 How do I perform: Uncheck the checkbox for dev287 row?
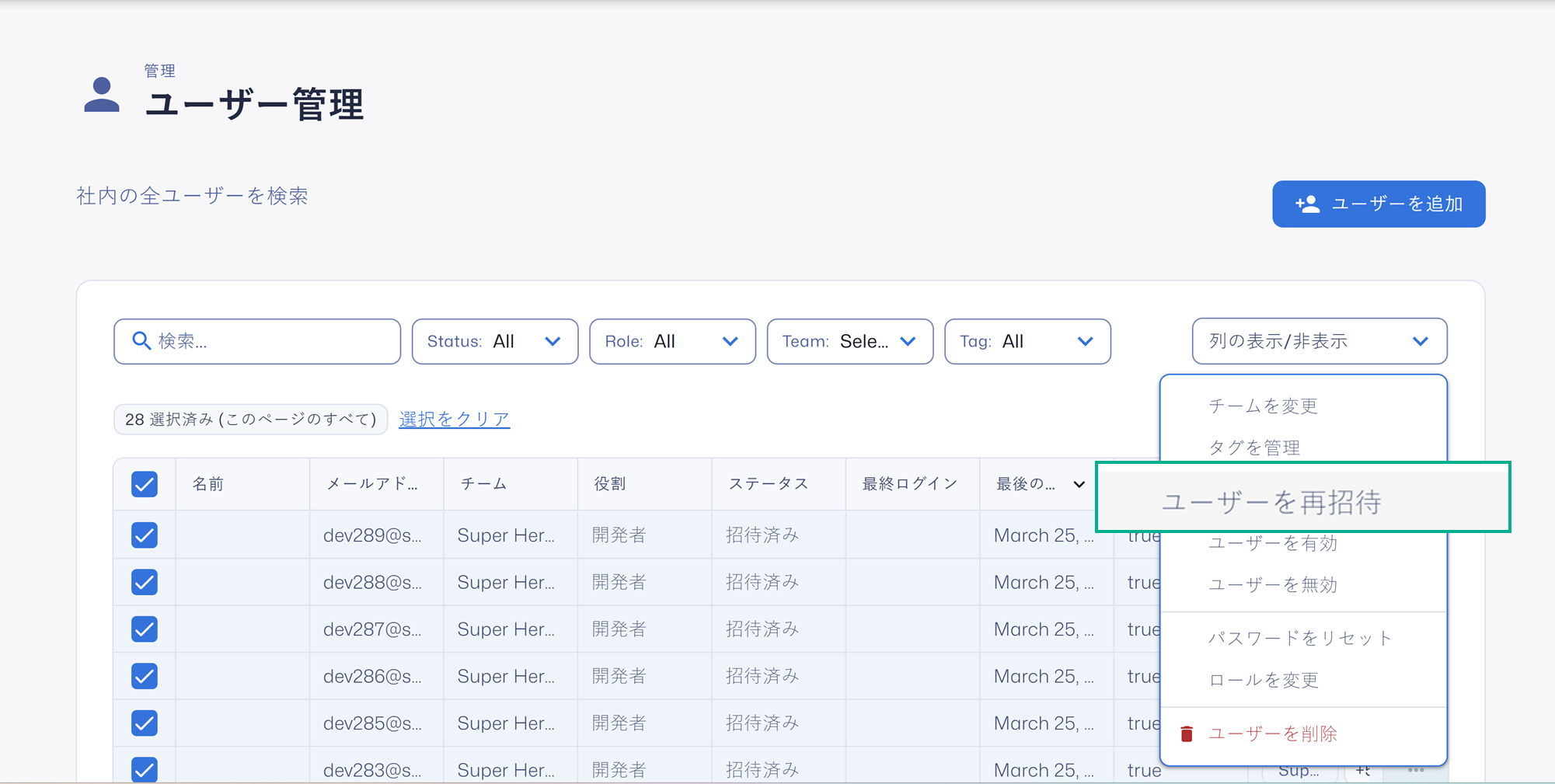pyautogui.click(x=145, y=629)
